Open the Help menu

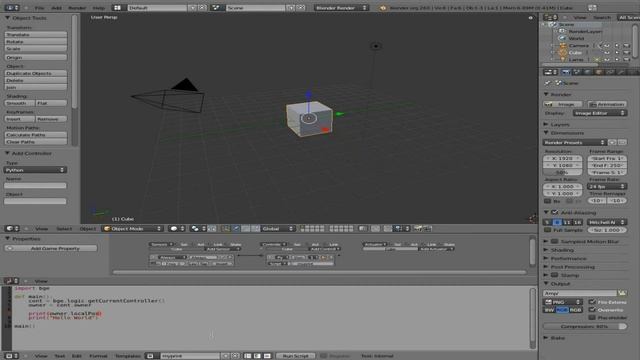click(x=98, y=8)
